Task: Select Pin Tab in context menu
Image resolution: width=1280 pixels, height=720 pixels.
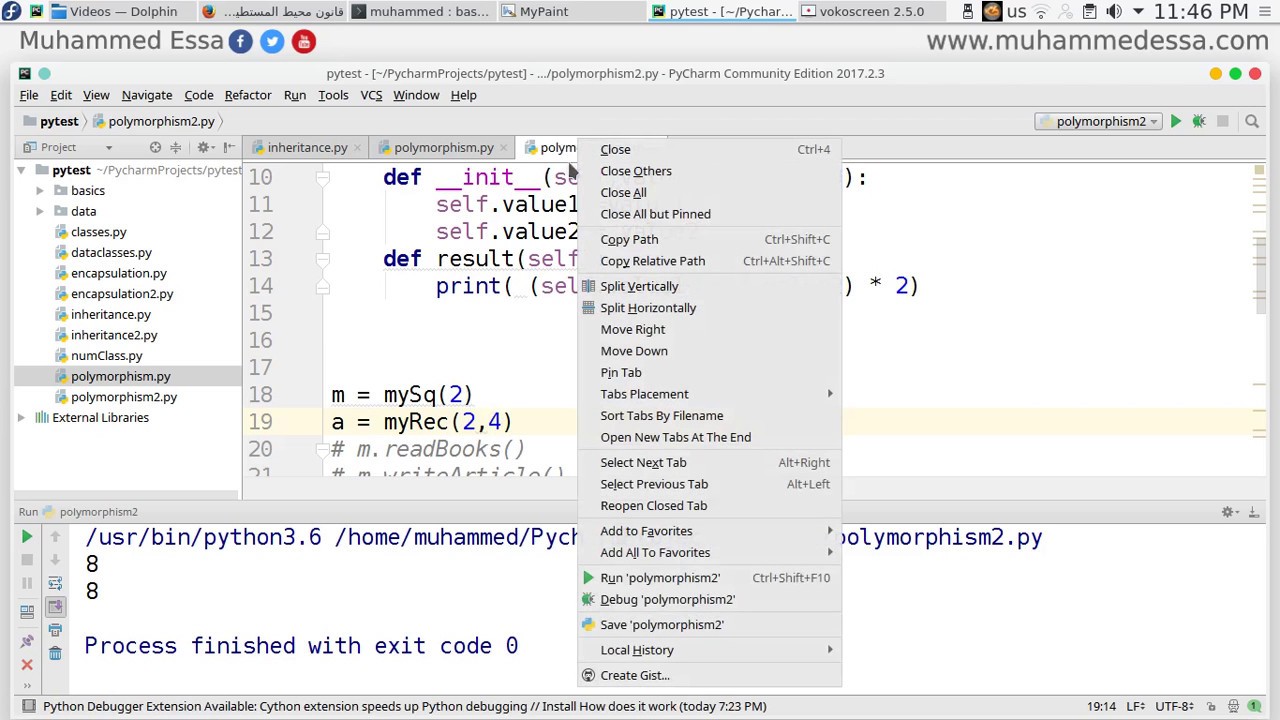Action: (710, 372)
